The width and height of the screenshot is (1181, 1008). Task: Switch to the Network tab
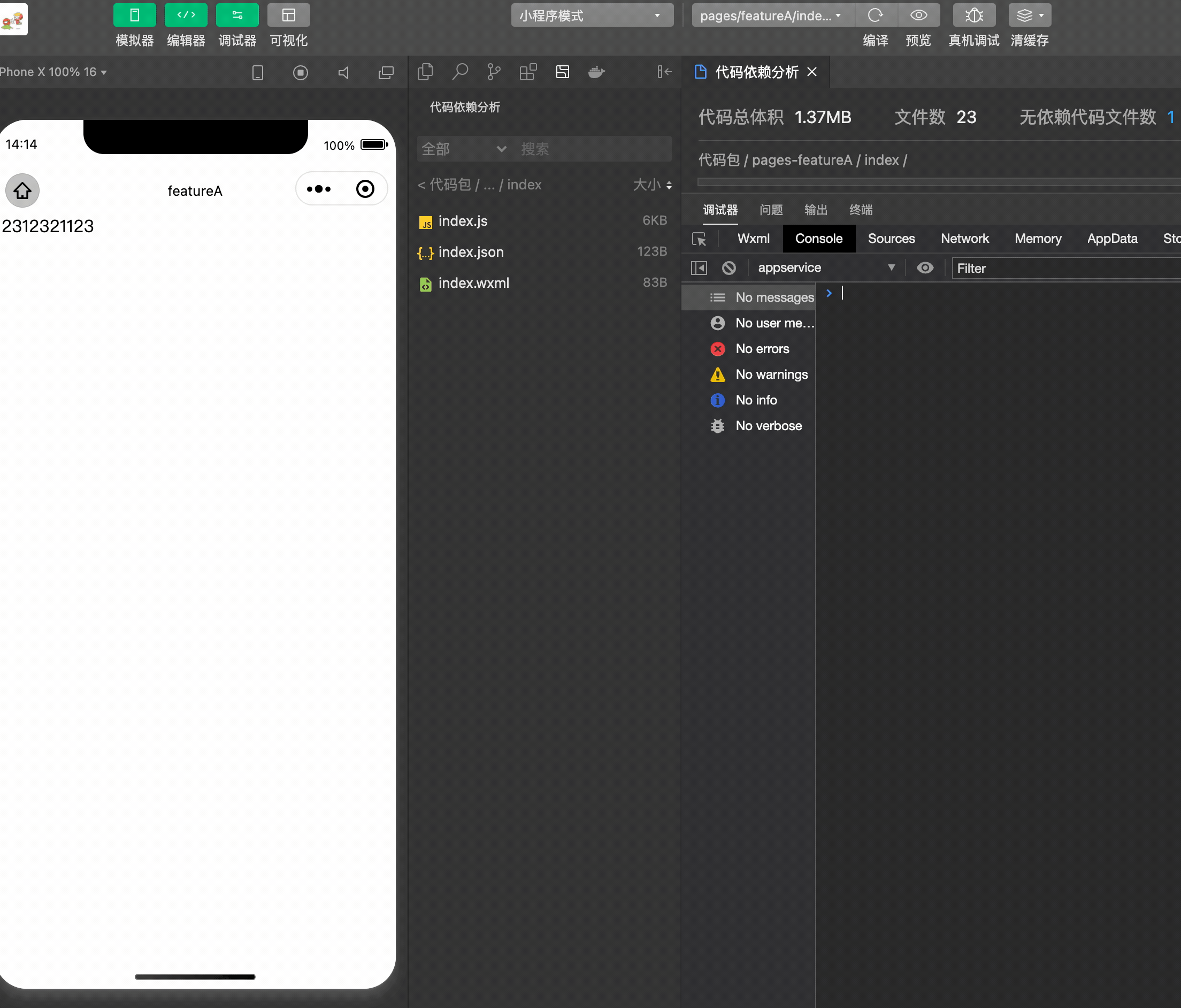click(964, 239)
